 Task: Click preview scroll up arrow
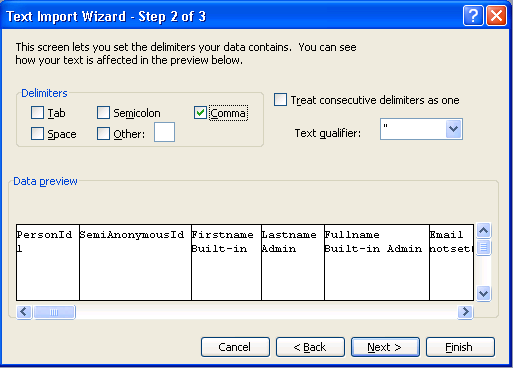click(x=483, y=230)
